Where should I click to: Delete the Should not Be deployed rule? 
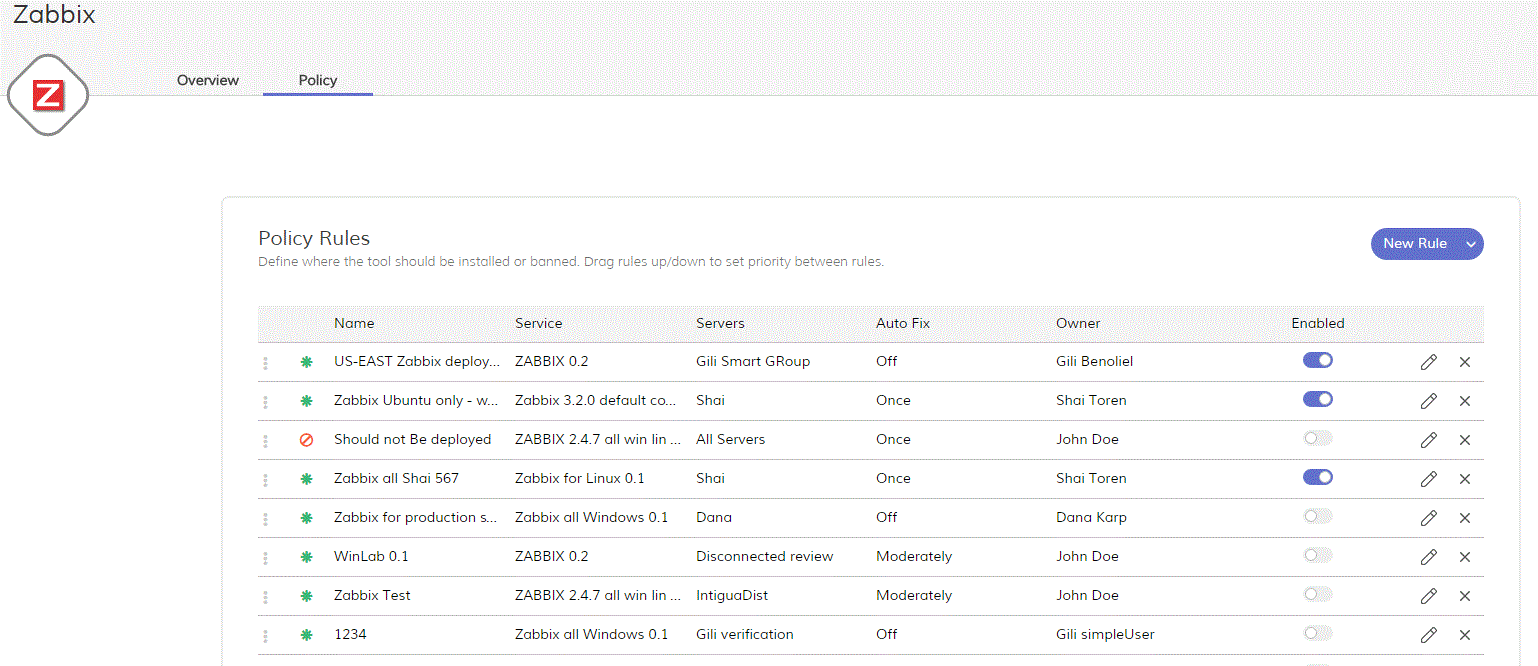1465,440
